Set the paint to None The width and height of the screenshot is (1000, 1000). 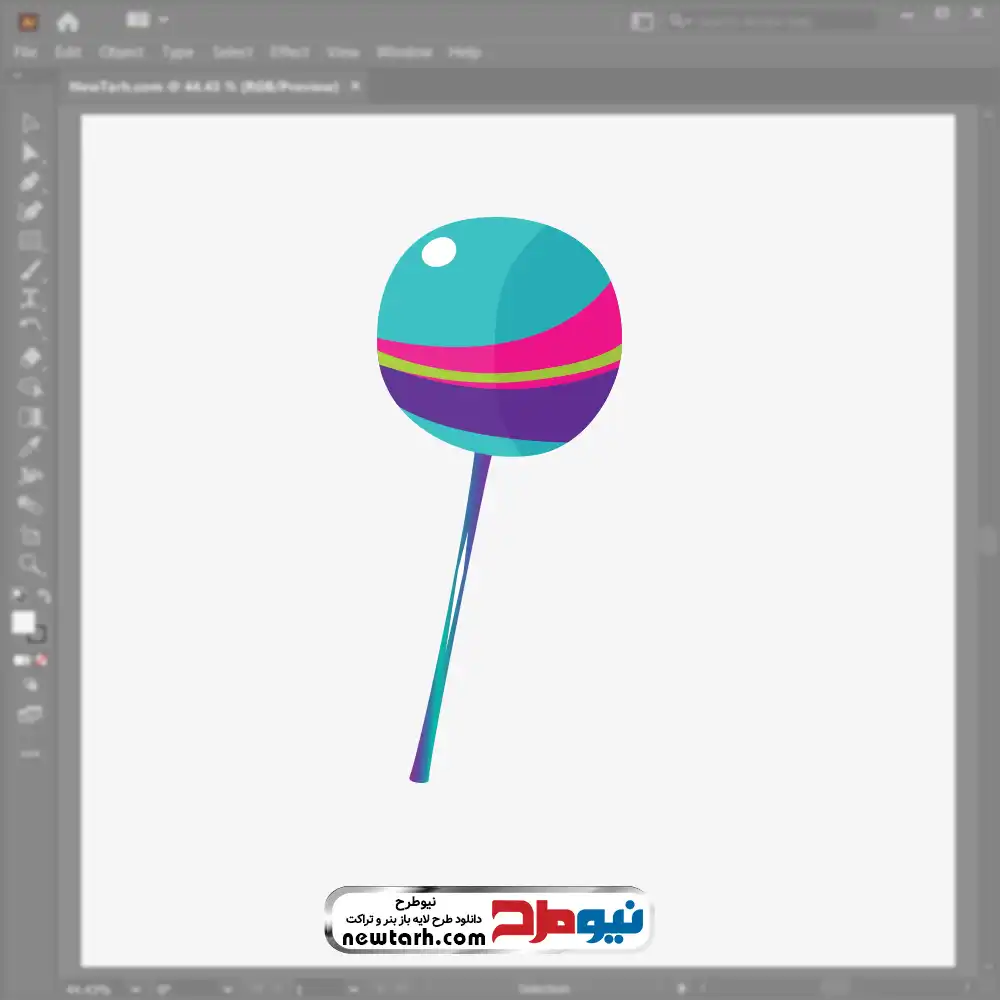click(x=42, y=660)
